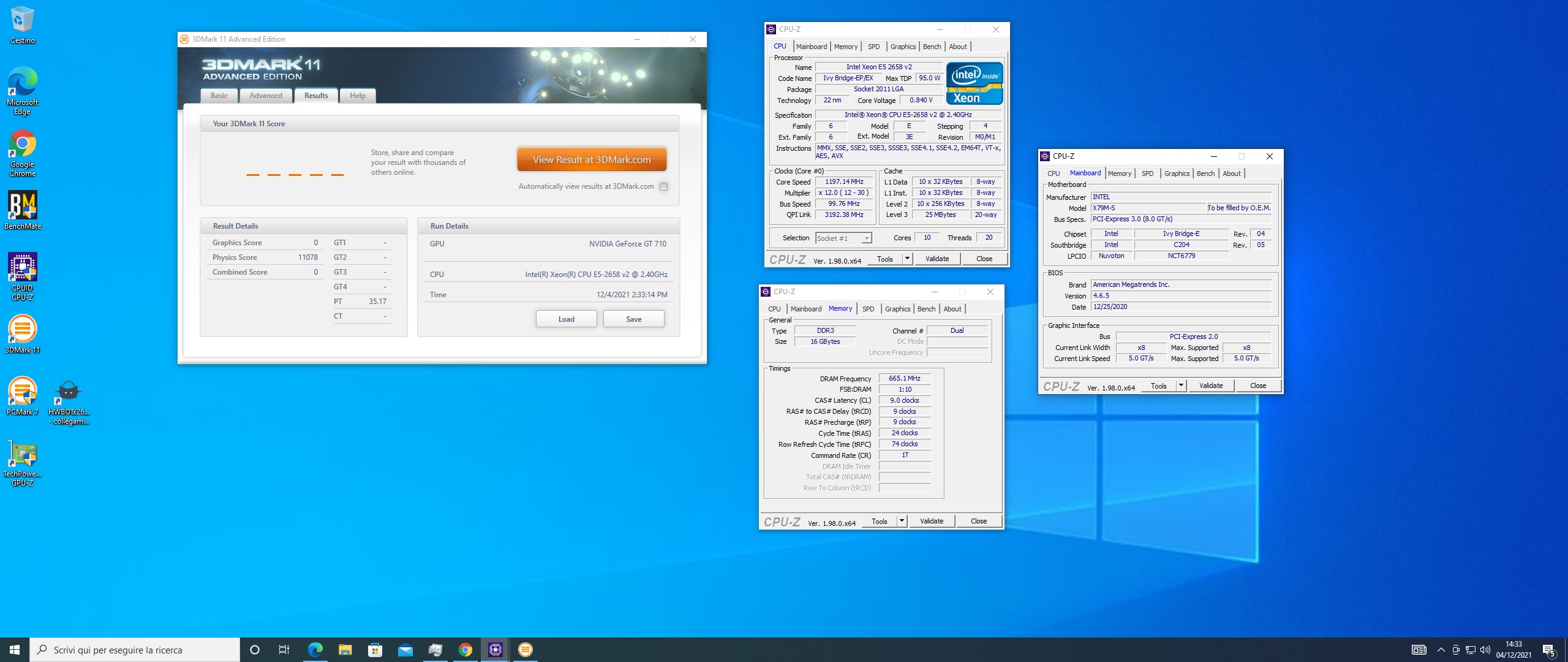Open the Cestino recycle bin icon
Viewport: 1568px width, 662px height.
tap(22, 25)
